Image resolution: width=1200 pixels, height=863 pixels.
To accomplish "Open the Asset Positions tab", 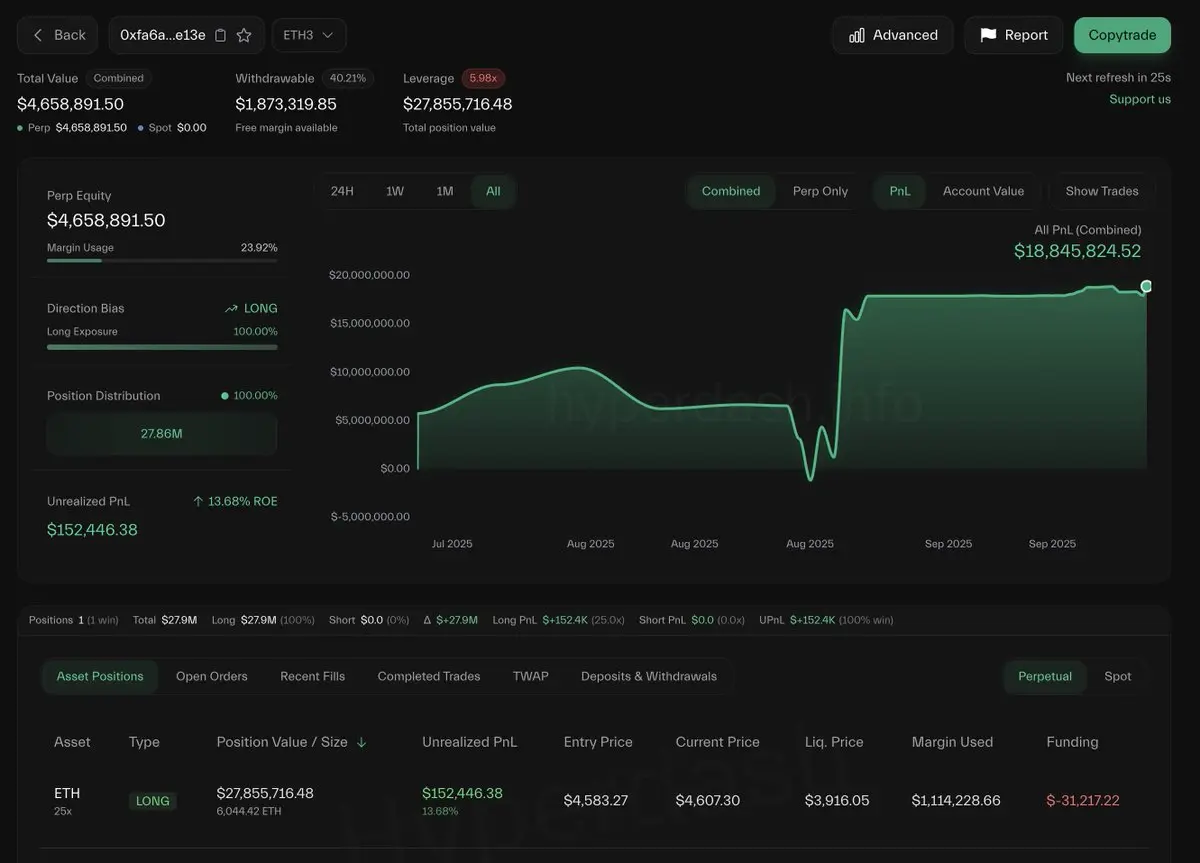I will 100,677.
